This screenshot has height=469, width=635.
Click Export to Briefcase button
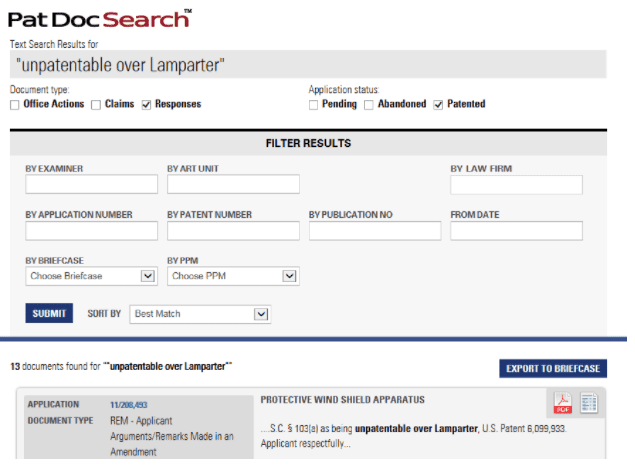[553, 369]
